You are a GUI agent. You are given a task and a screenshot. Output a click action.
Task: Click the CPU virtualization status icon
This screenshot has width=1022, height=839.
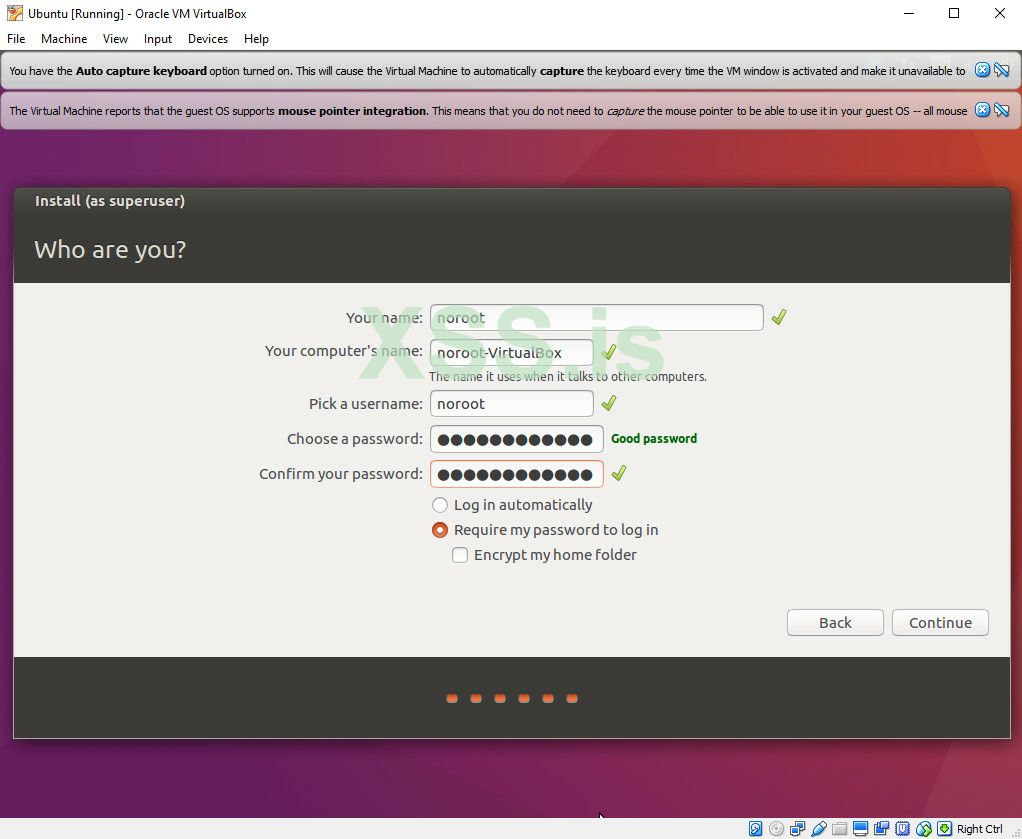tap(902, 829)
